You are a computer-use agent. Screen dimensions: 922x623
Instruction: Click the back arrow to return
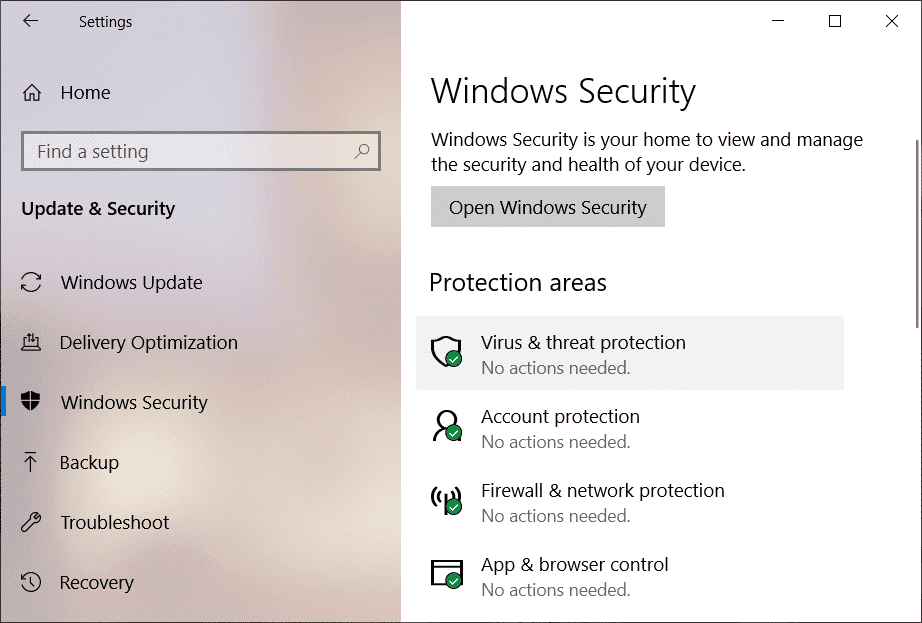coord(31,20)
